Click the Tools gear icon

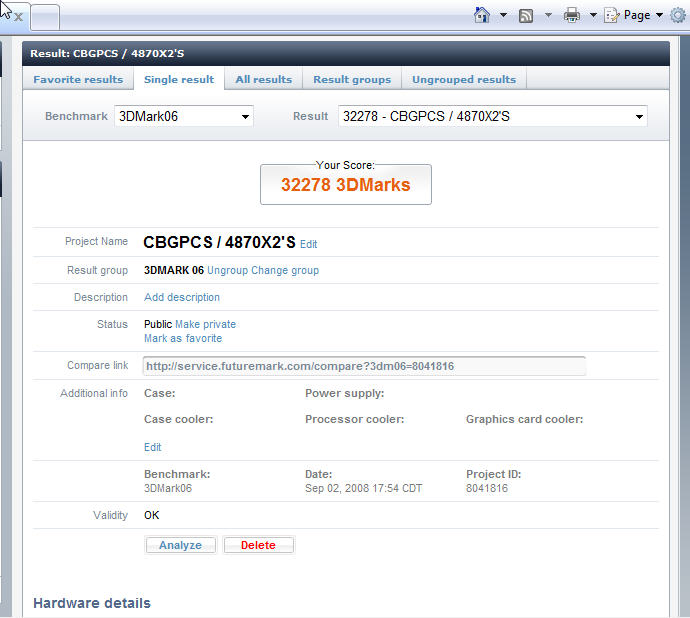pos(678,15)
